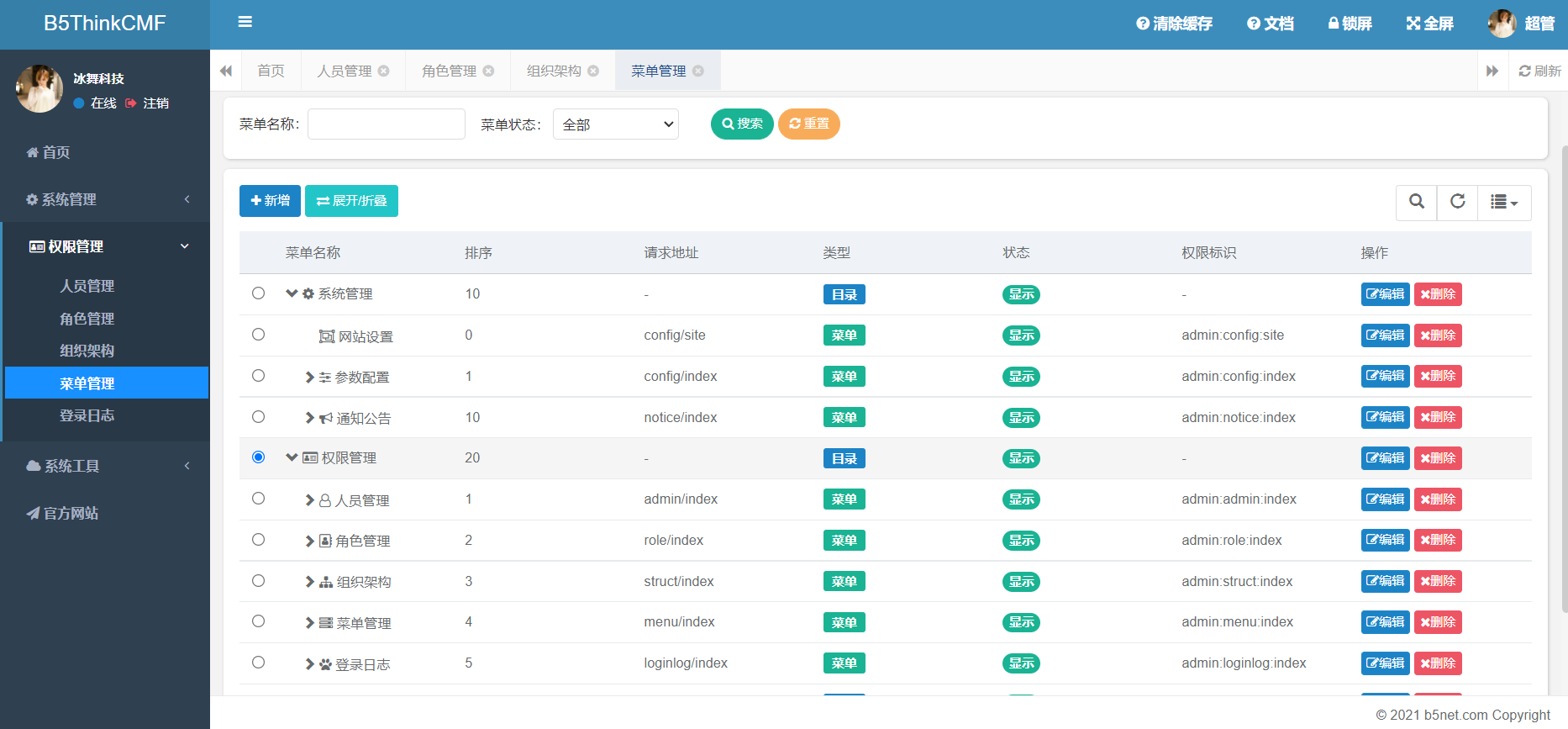
Task: Select the radio for 权限管理 row
Action: tap(258, 457)
